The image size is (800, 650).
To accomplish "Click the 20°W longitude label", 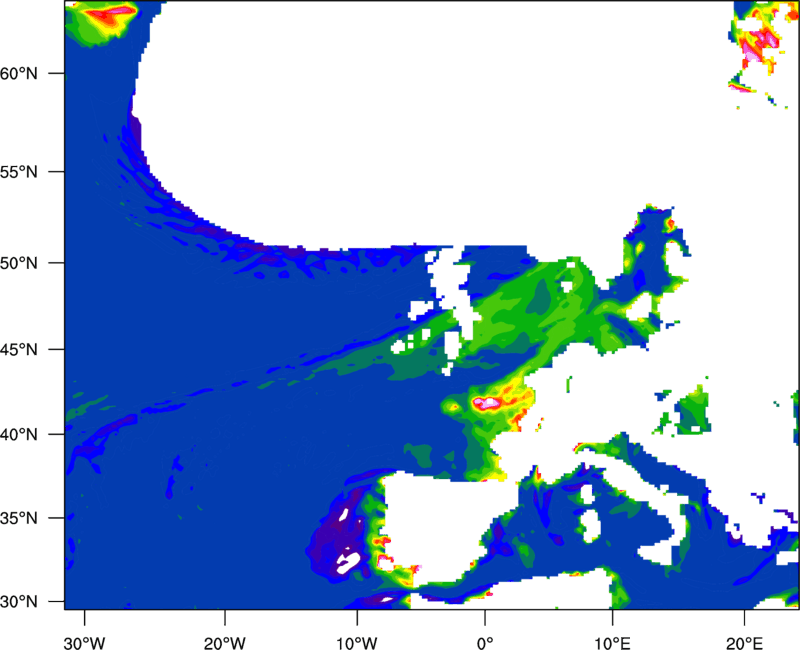I will (224, 643).
